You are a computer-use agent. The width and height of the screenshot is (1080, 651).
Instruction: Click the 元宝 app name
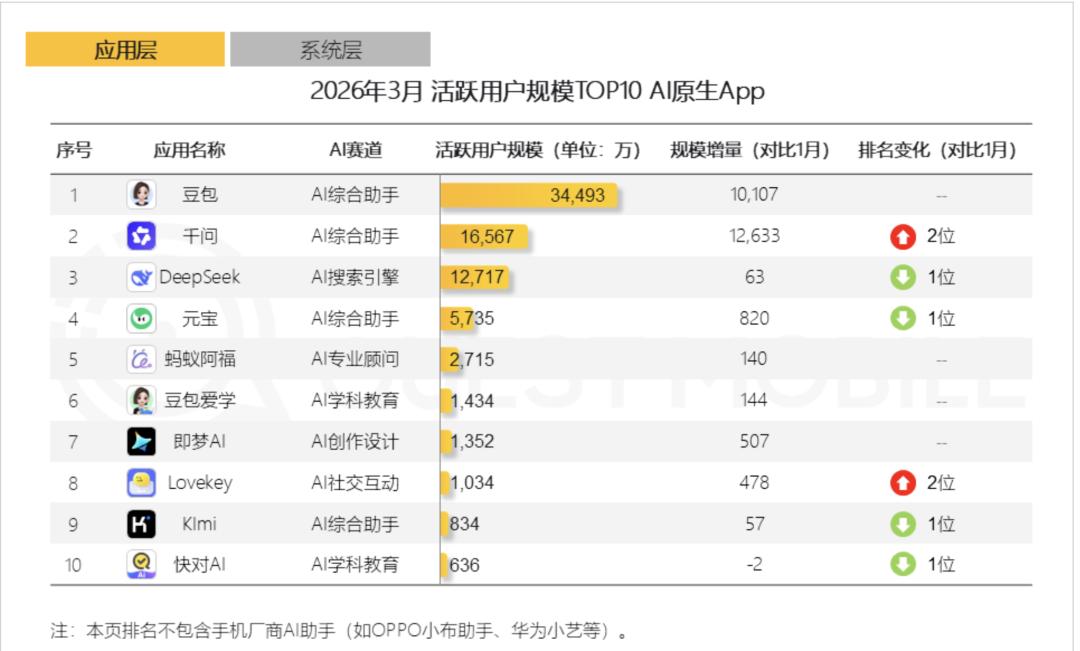point(200,318)
